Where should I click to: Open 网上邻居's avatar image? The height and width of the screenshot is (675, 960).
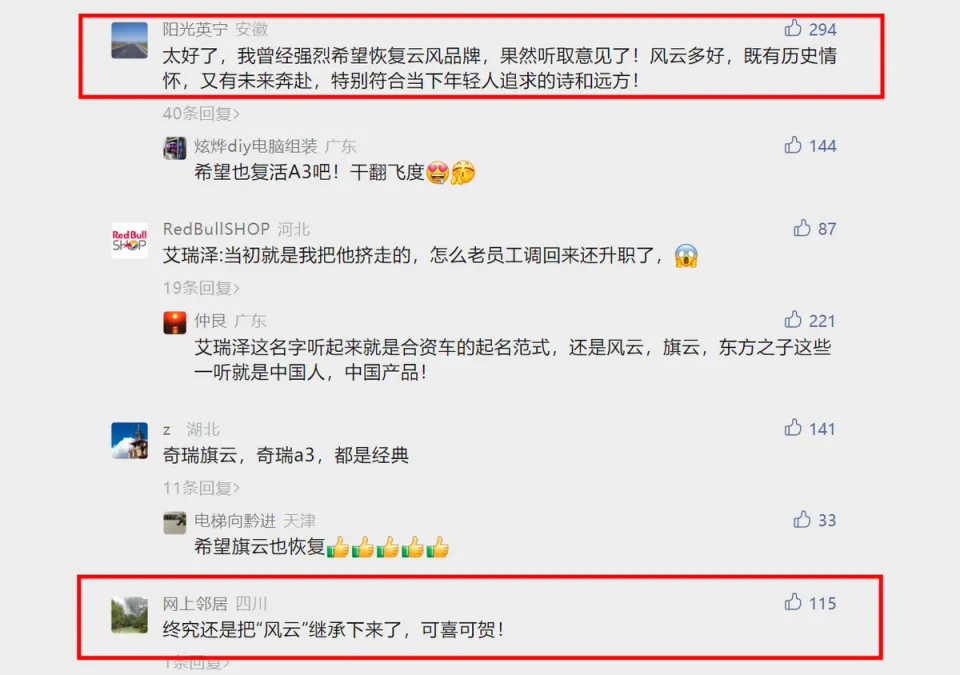click(129, 615)
